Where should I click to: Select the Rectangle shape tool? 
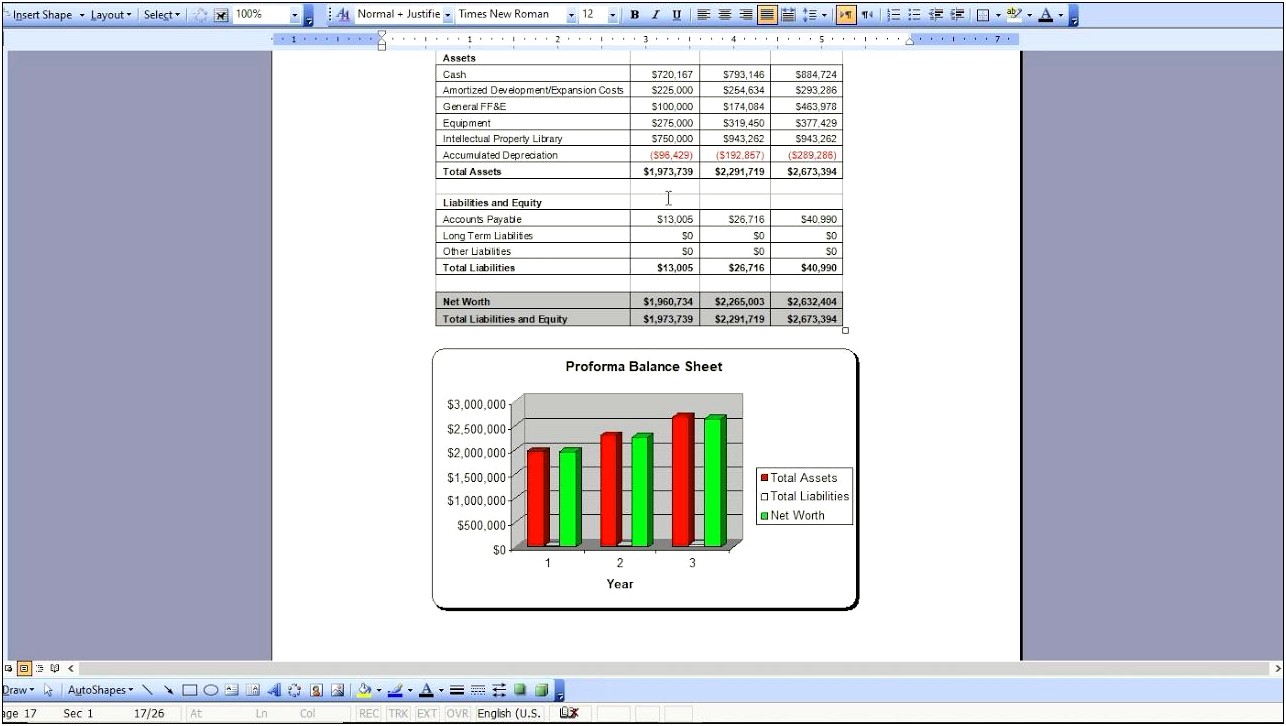tap(189, 690)
